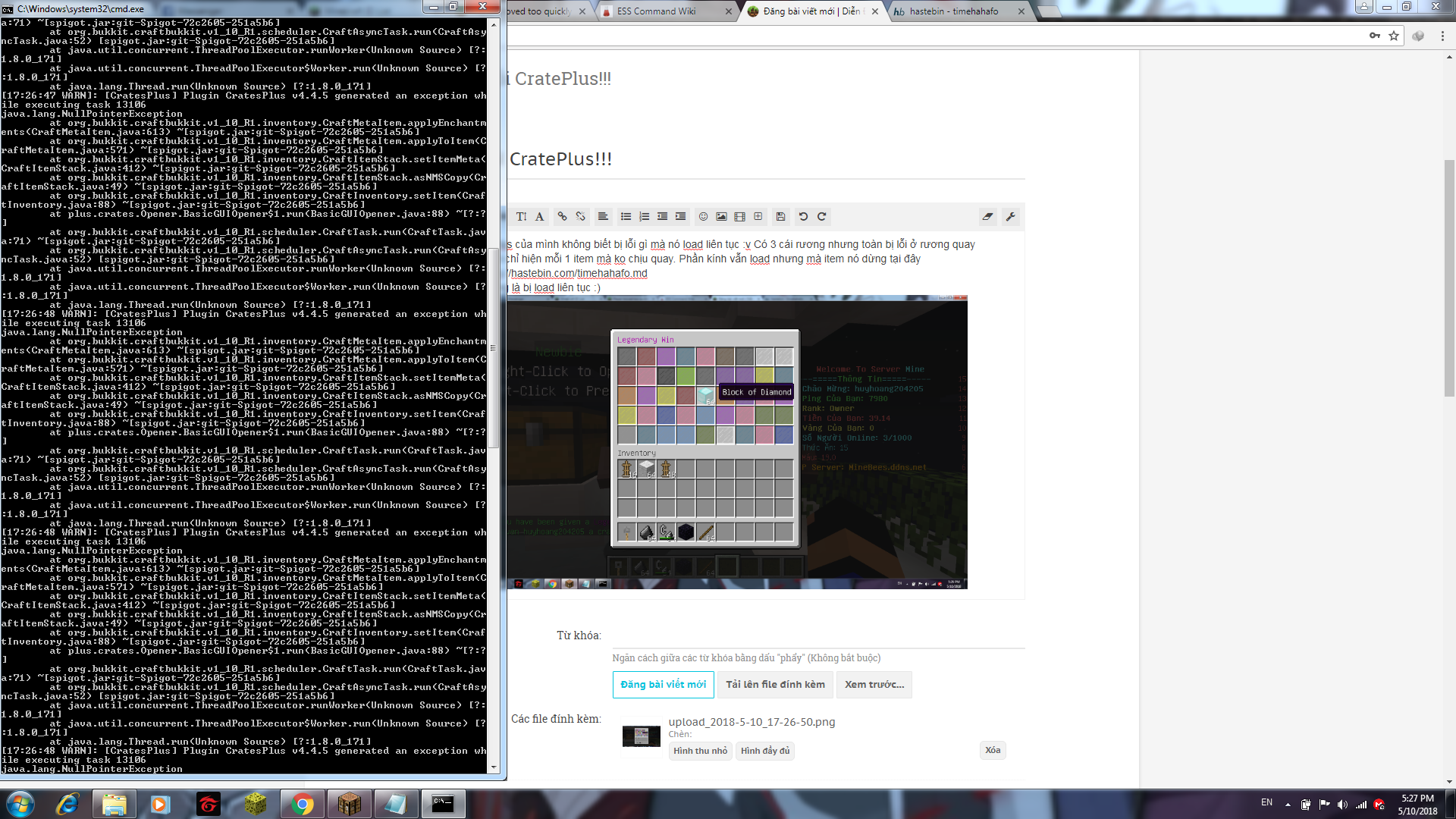Screen dimensions: 1456x819
Task: Toggle BB code editor wrench mode
Action: pos(1010,217)
